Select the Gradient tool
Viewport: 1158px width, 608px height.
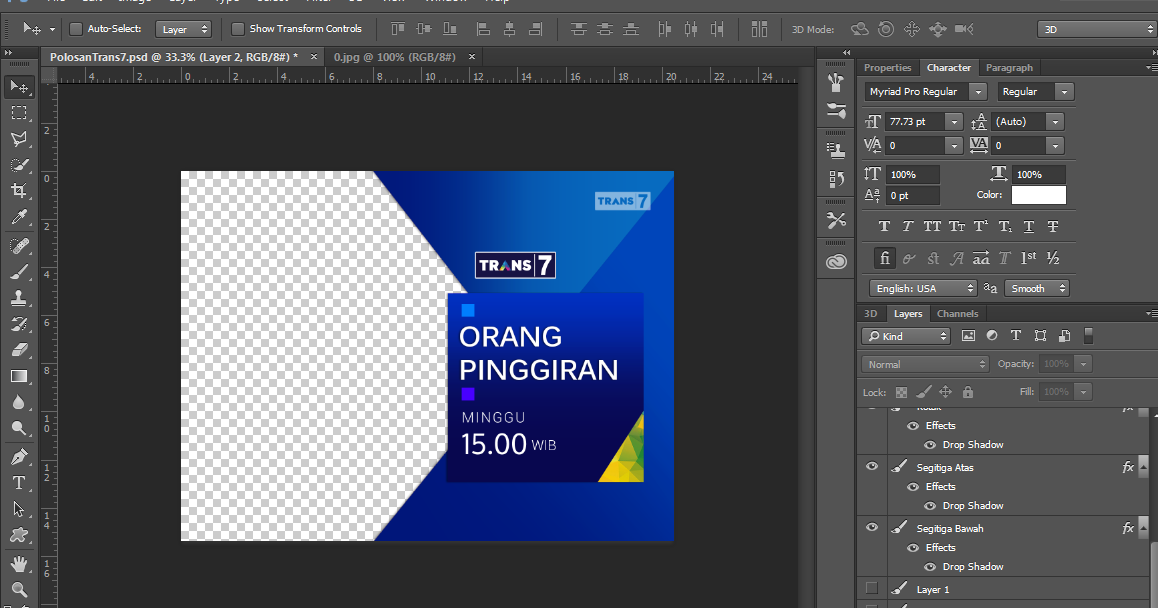click(x=19, y=376)
